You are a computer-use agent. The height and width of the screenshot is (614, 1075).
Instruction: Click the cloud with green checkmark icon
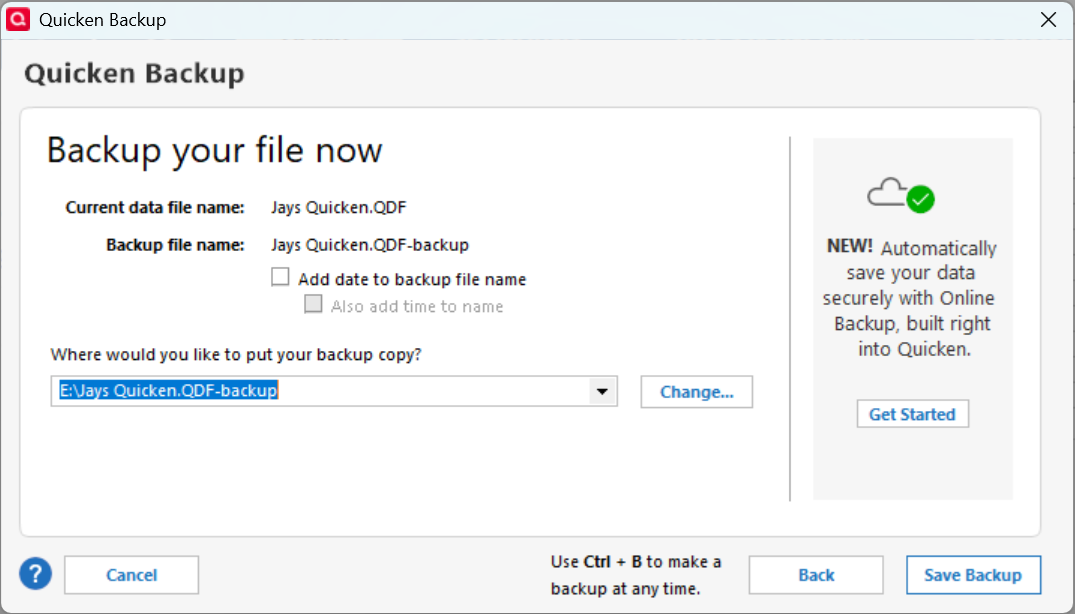point(901,196)
